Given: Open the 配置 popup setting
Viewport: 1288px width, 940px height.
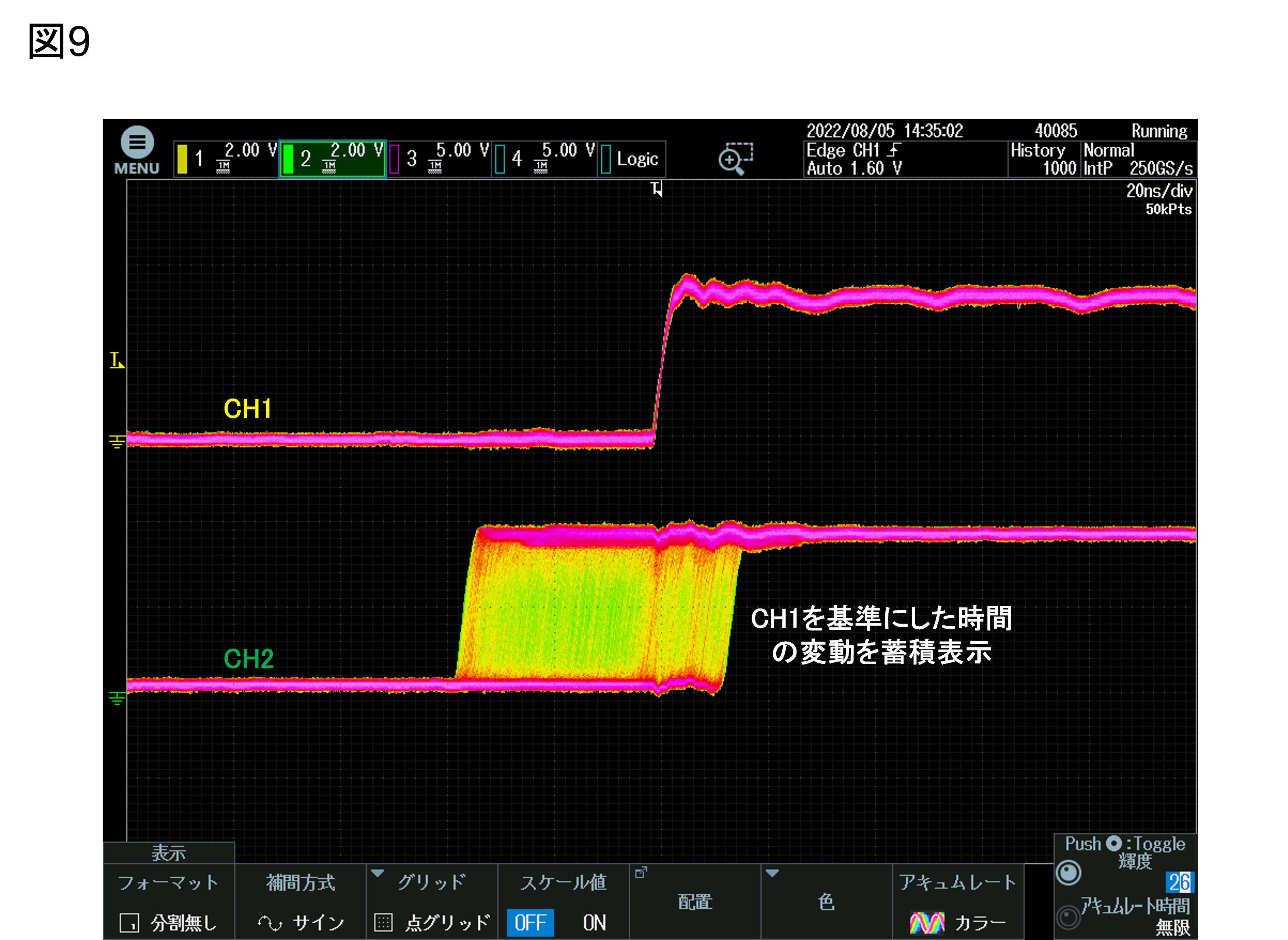Looking at the screenshot, I should click(695, 901).
